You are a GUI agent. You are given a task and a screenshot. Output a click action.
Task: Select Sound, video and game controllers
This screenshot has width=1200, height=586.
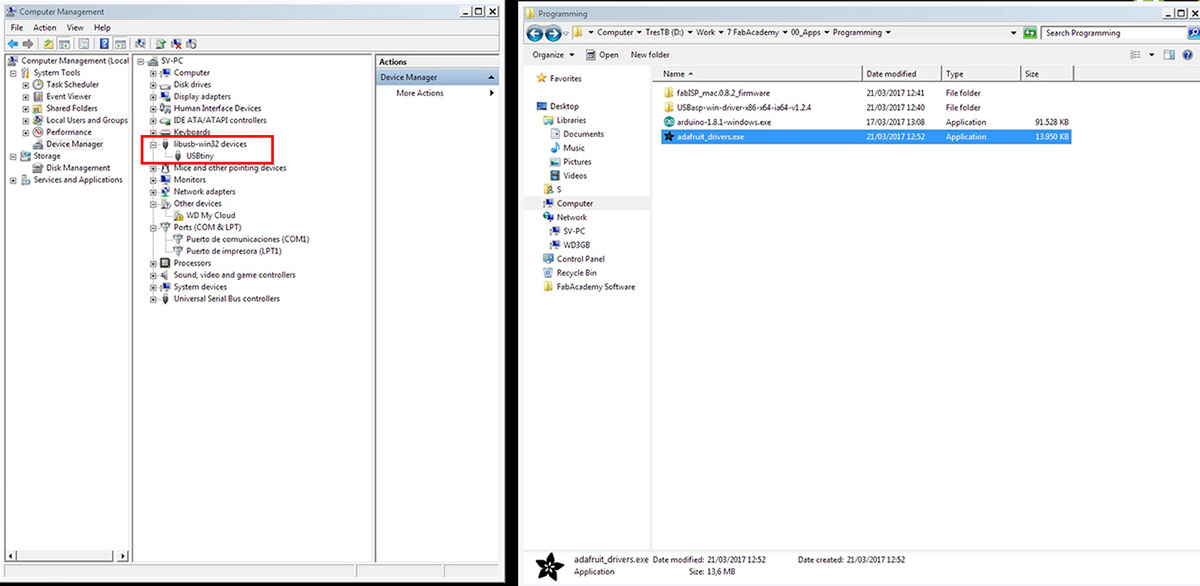(235, 275)
